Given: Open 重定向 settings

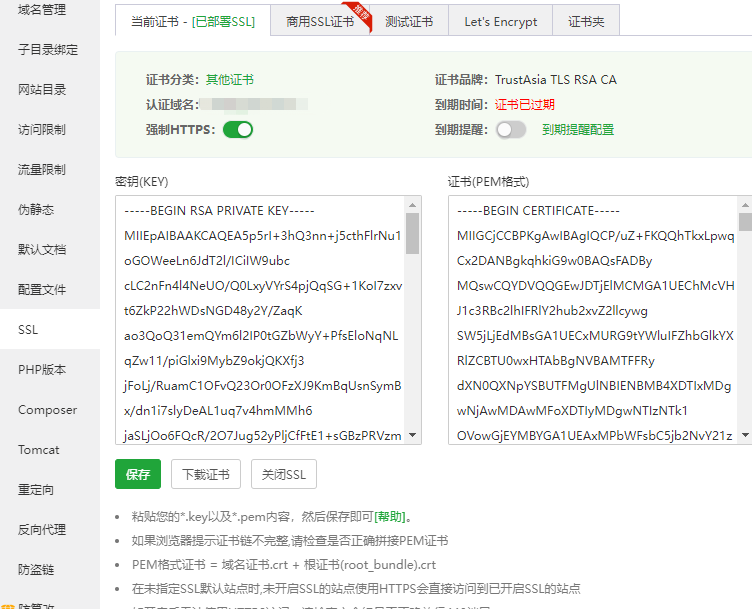Looking at the screenshot, I should tap(36, 490).
